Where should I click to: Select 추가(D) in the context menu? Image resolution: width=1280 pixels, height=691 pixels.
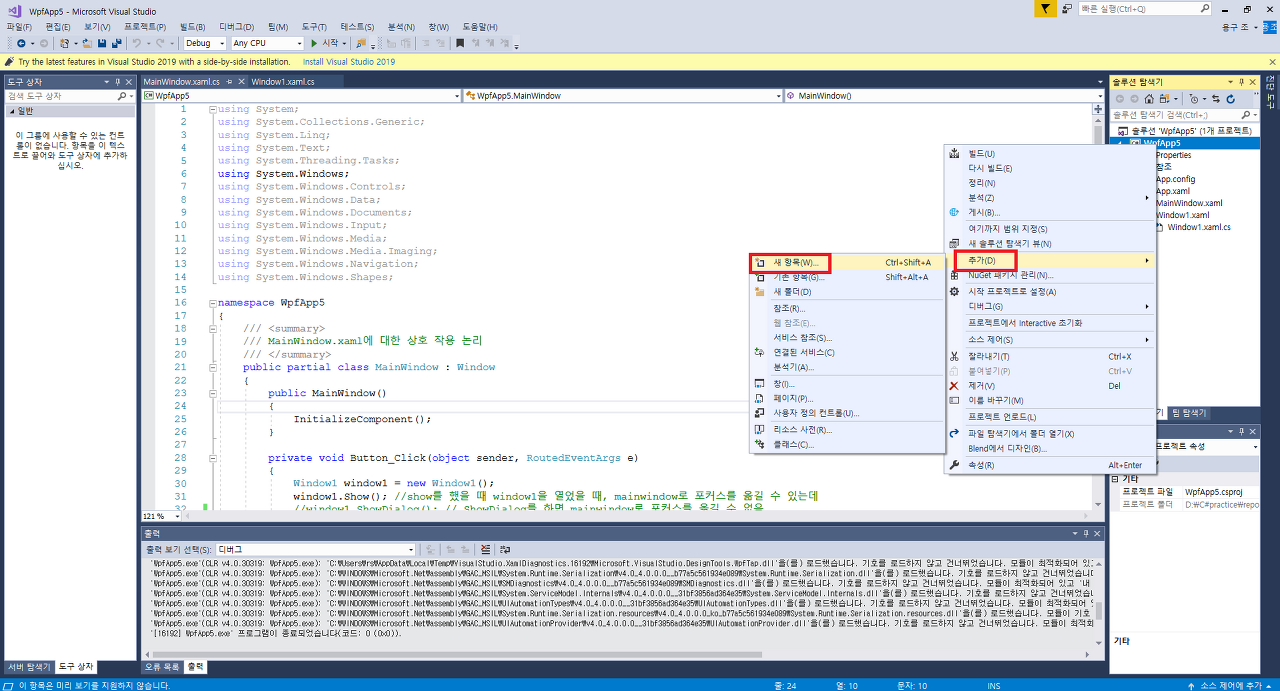[x=1049, y=260]
